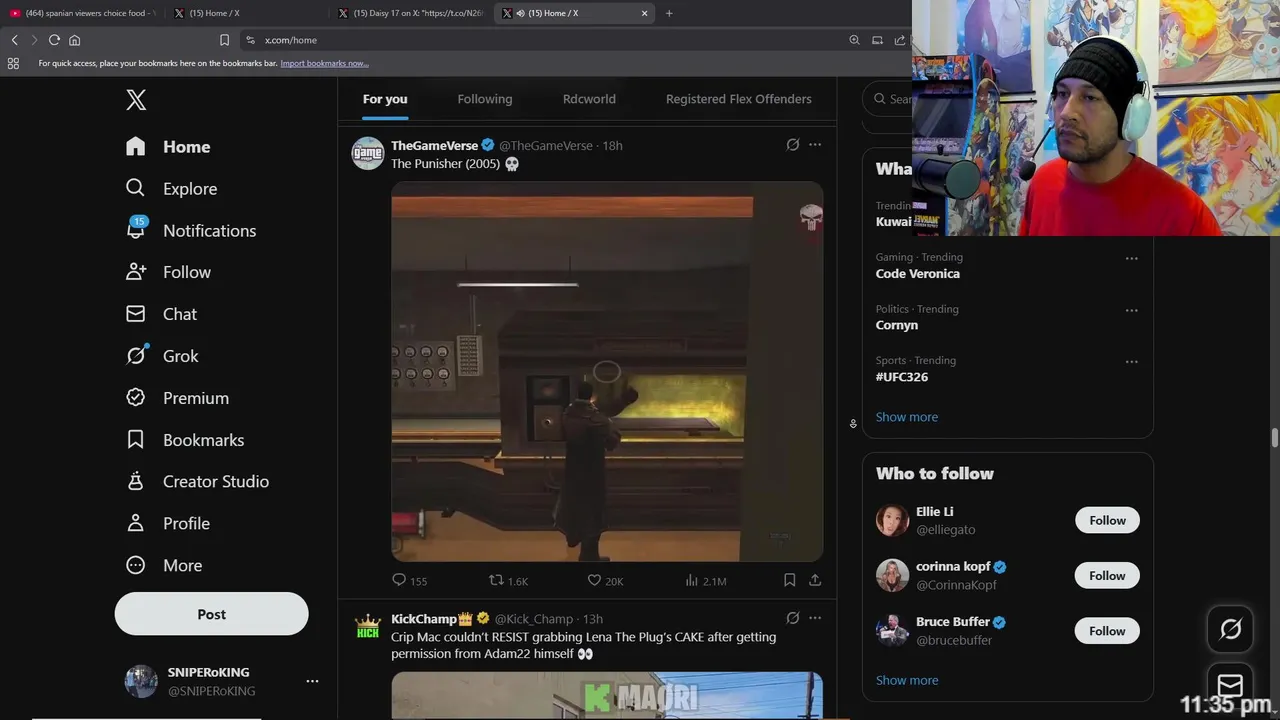Open options for #UFC326 trend
Viewport: 1280px width, 720px height.
pyautogui.click(x=1132, y=362)
